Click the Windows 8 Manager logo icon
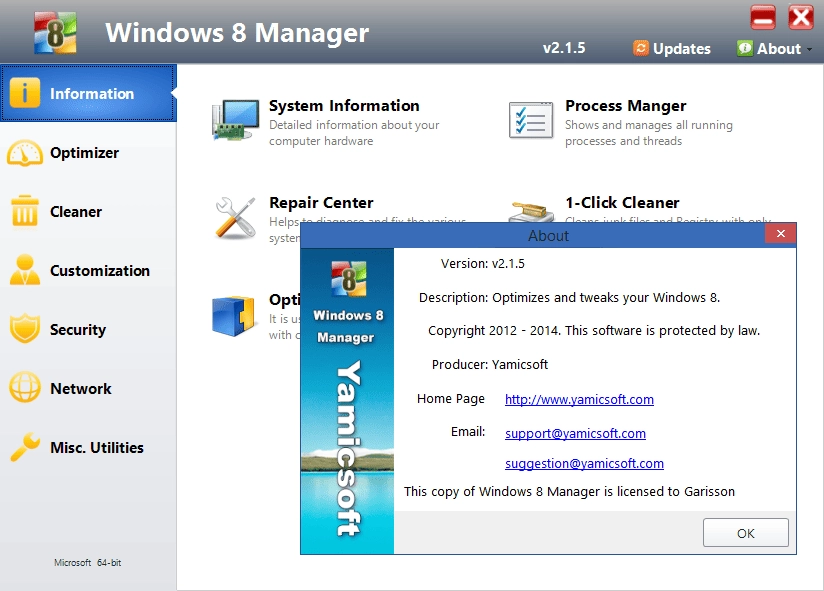The height and width of the screenshot is (591, 824). (55, 33)
